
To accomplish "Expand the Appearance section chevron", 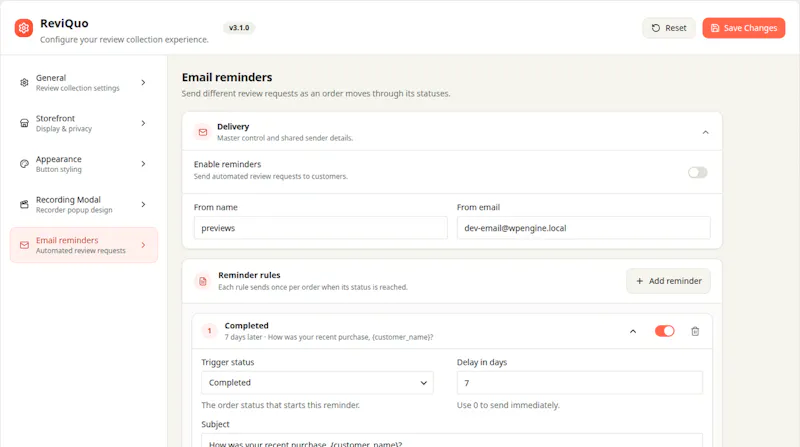I will tap(143, 164).
